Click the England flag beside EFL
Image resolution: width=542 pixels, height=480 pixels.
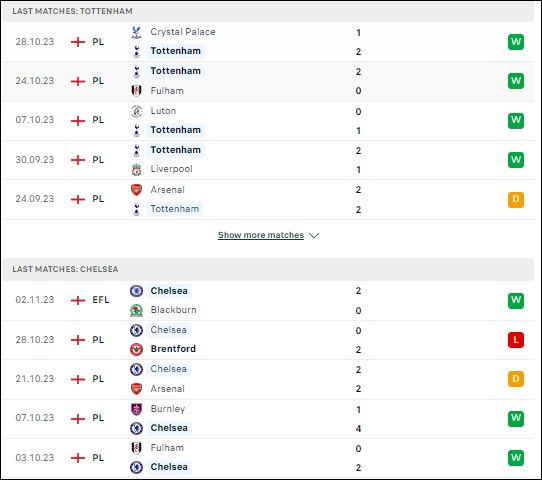pos(78,300)
